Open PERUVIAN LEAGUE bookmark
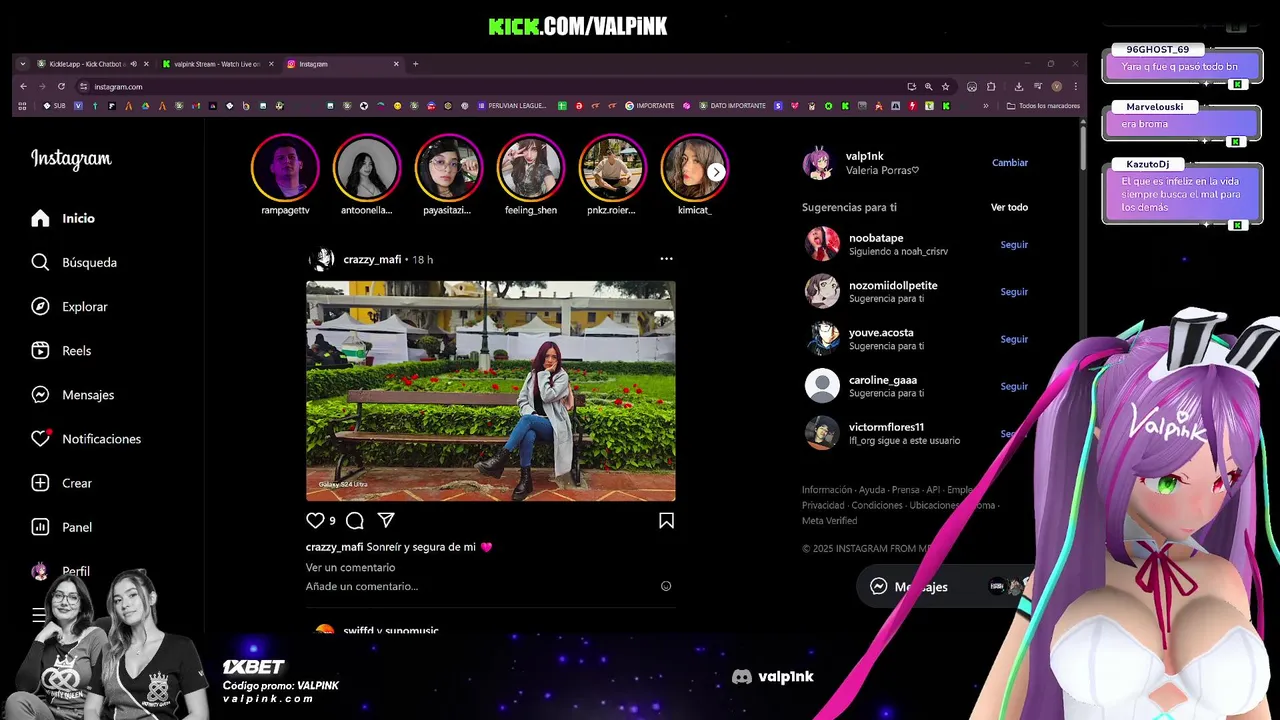Screen dimensions: 1280x720 [511, 105]
